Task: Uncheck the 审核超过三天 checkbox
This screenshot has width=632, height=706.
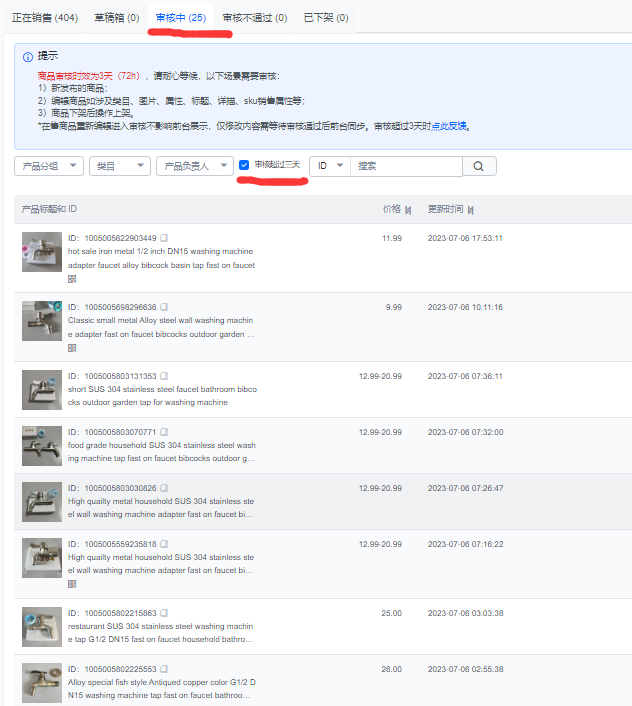Action: (x=244, y=165)
